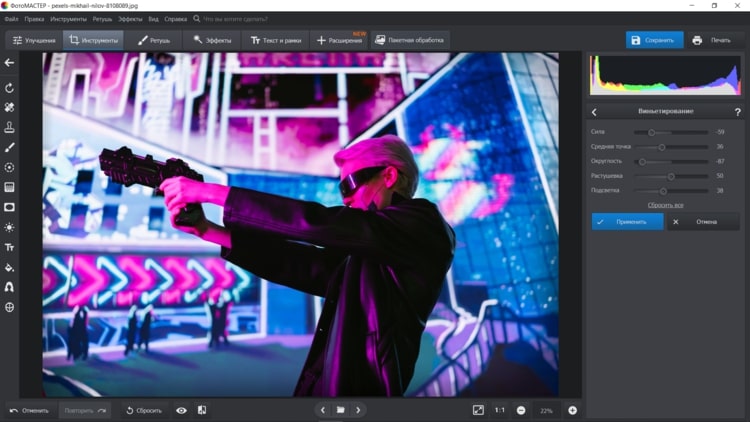The width and height of the screenshot is (750, 422).
Task: Click the text tool icon in sidebar
Action: (x=10, y=247)
